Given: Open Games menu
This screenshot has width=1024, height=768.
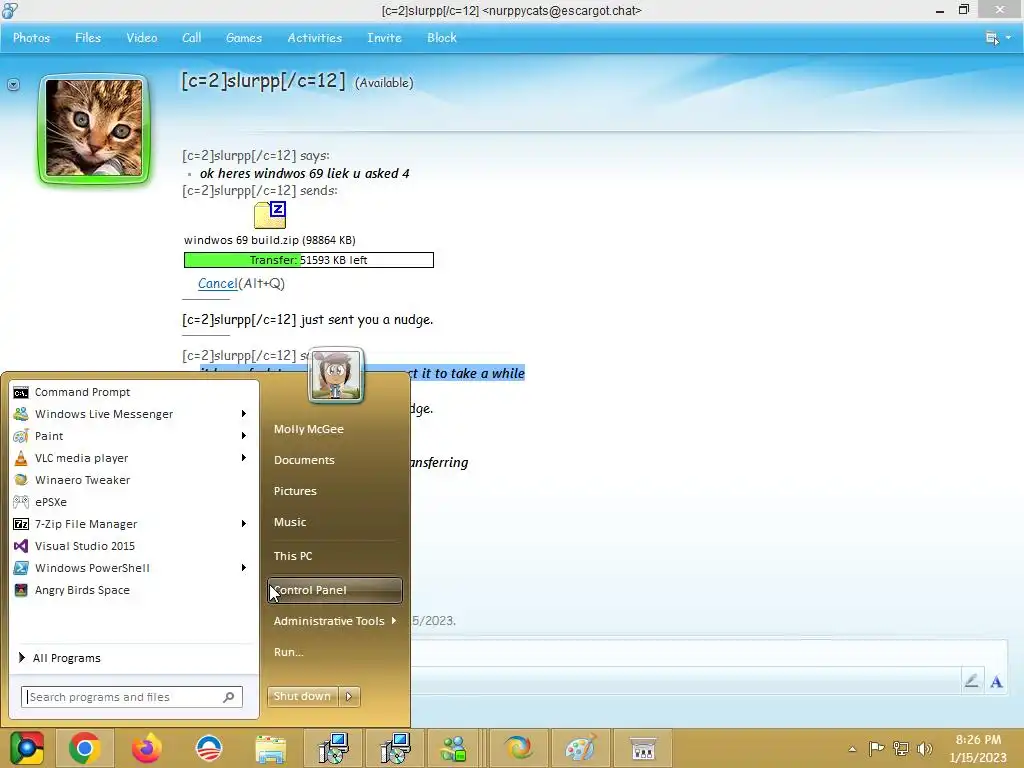Looking at the screenshot, I should pyautogui.click(x=244, y=38).
